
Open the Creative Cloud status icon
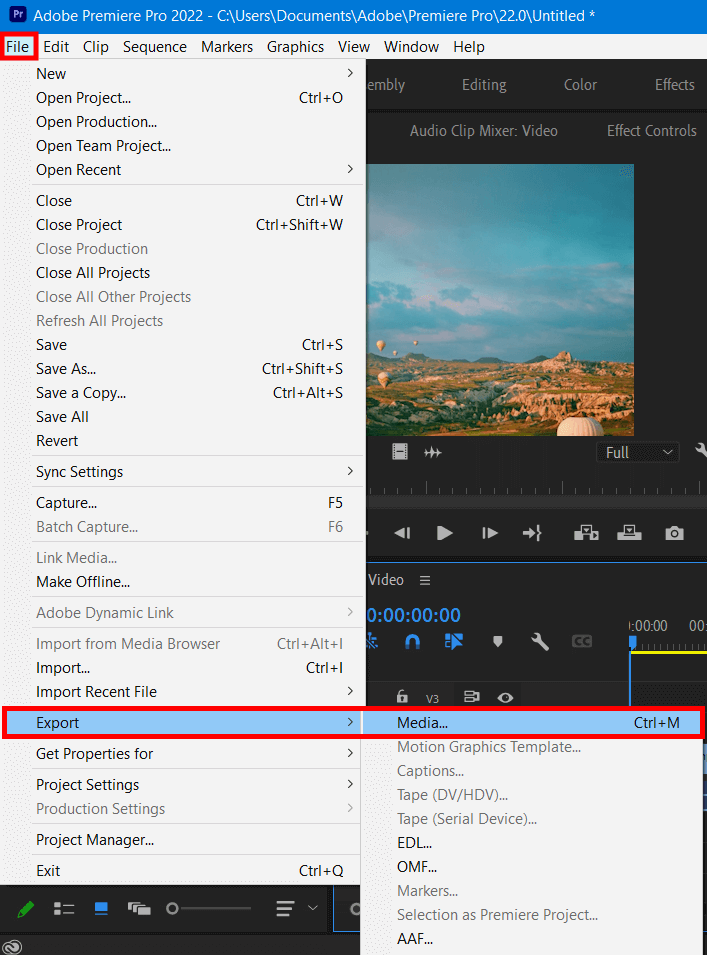13,946
